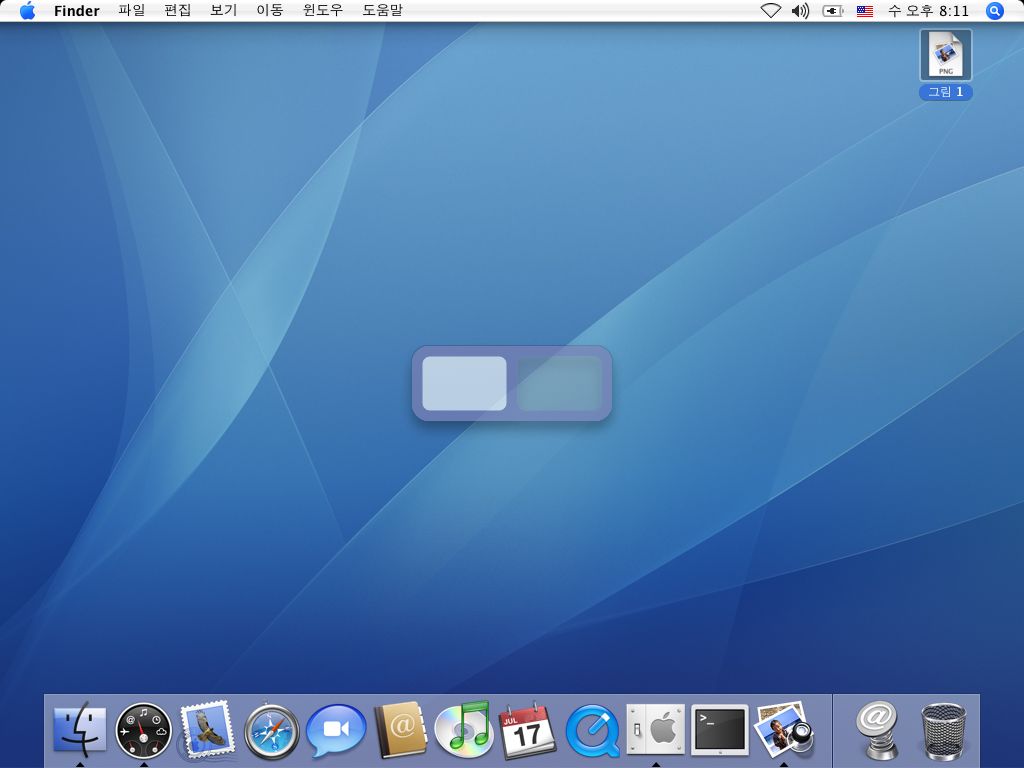
Task: Launch iTunes from the Dock
Action: (x=464, y=730)
